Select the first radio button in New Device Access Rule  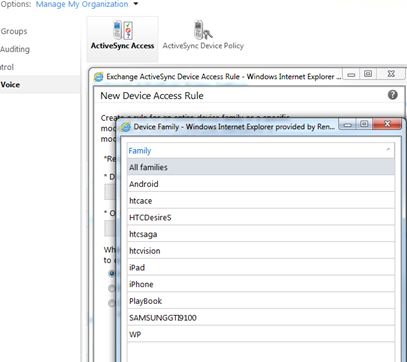[112, 273]
